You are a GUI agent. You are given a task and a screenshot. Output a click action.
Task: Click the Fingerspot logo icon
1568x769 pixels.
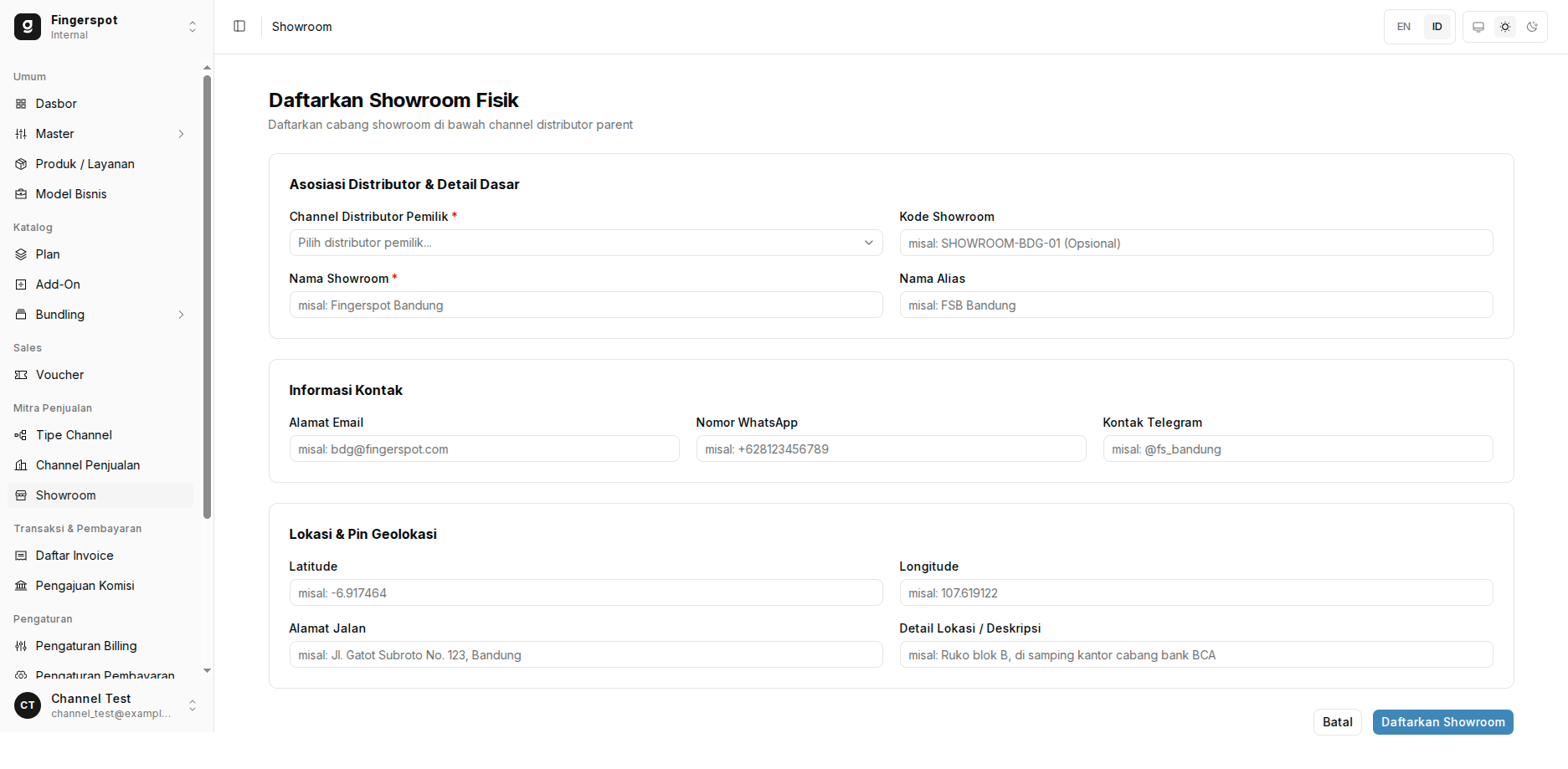click(28, 27)
